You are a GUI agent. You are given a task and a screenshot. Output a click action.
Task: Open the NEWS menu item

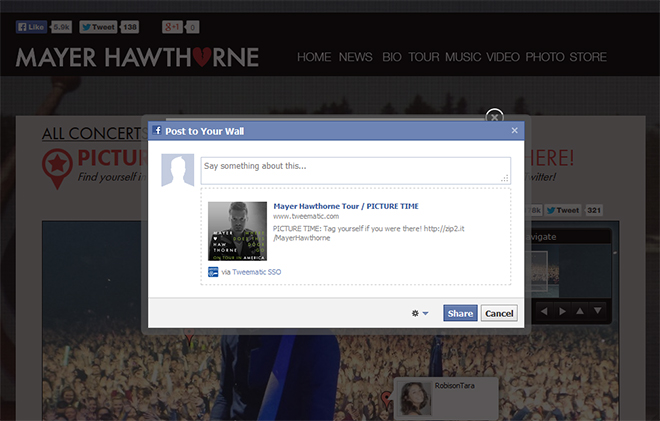click(x=355, y=57)
